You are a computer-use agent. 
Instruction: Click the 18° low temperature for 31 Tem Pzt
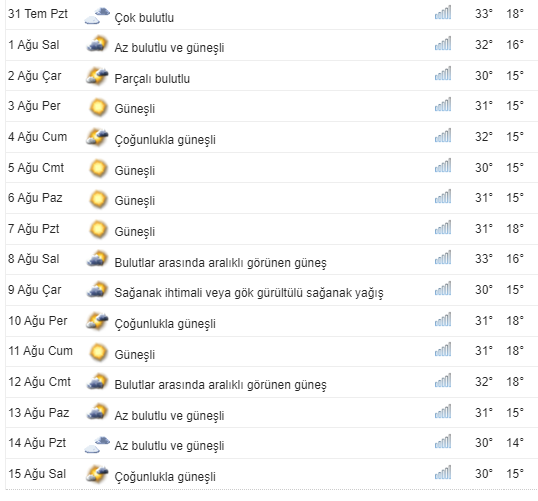coord(515,14)
